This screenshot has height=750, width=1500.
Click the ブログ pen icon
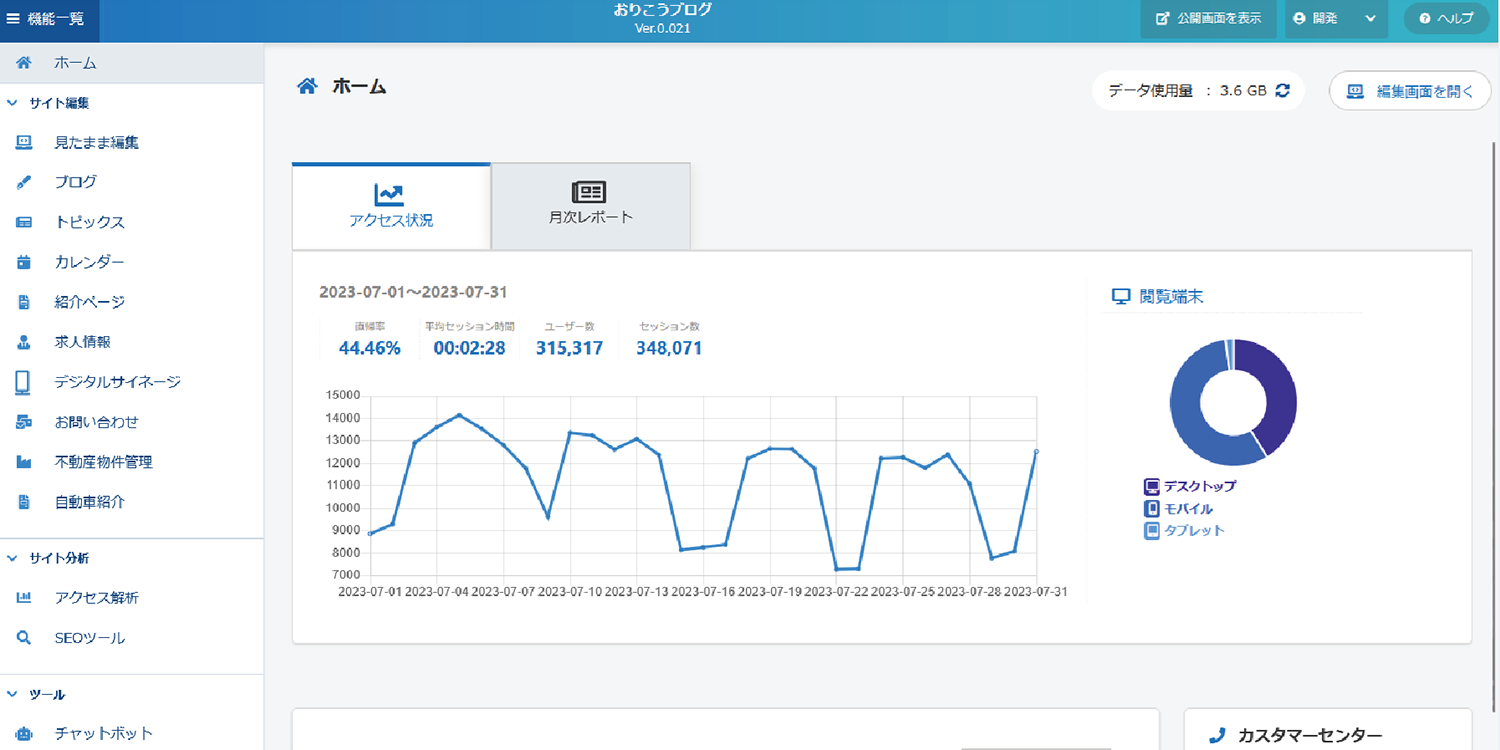[x=24, y=182]
